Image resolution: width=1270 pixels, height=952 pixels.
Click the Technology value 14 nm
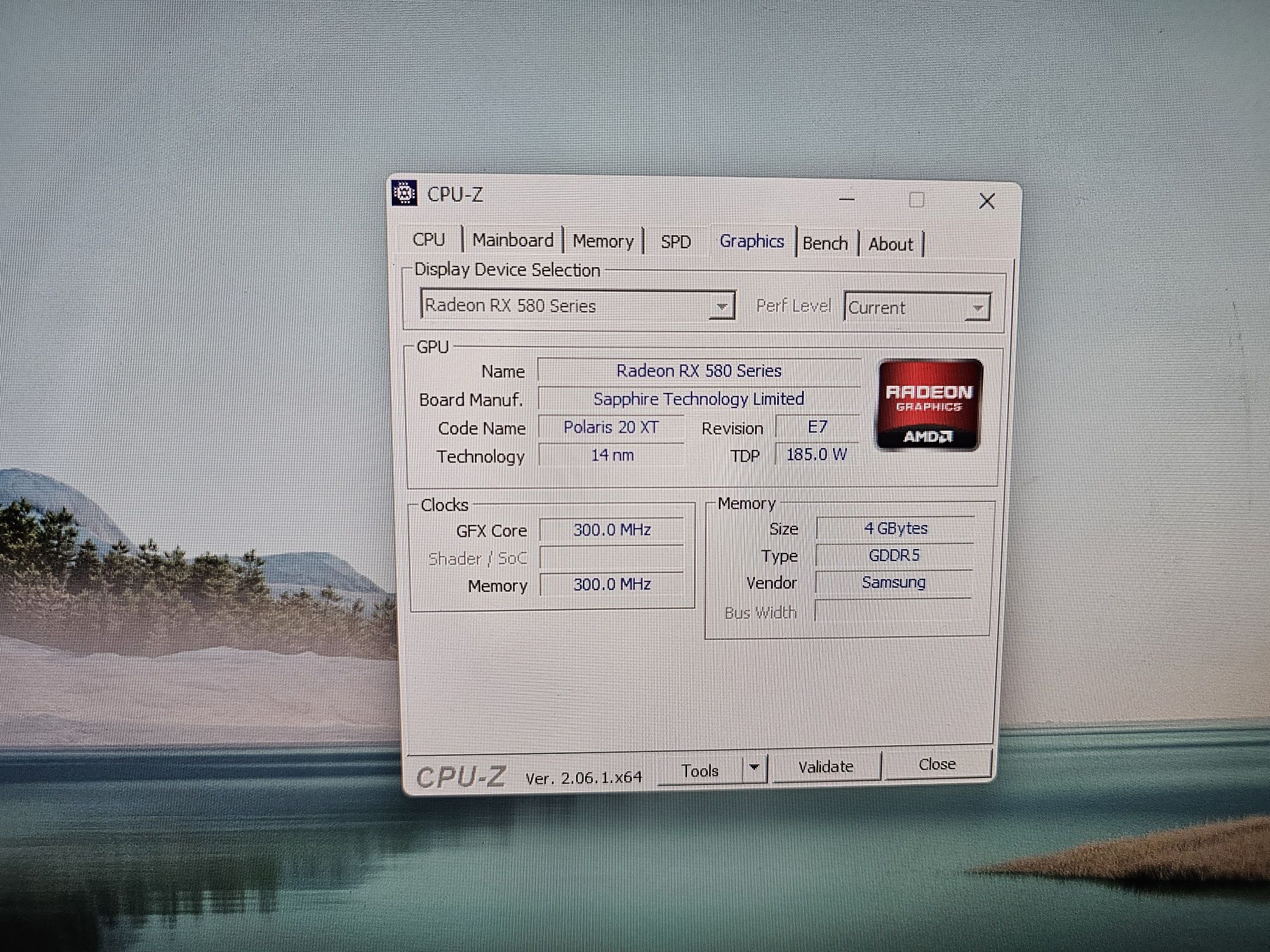612,455
